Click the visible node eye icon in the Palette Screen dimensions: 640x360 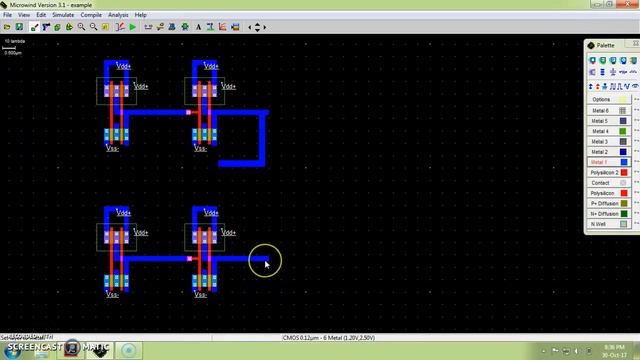click(635, 87)
